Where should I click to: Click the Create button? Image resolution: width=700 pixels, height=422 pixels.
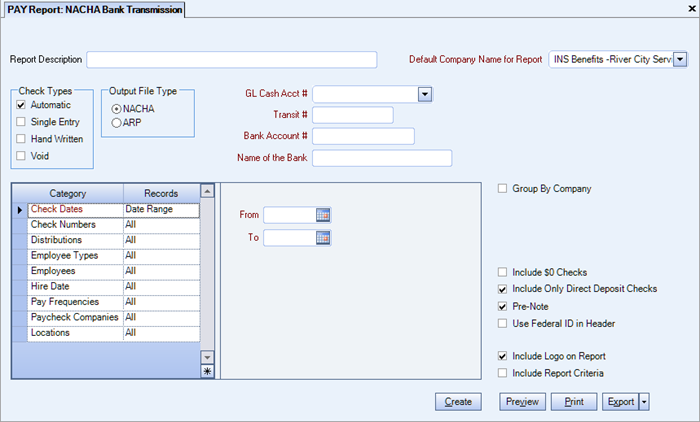(457, 402)
